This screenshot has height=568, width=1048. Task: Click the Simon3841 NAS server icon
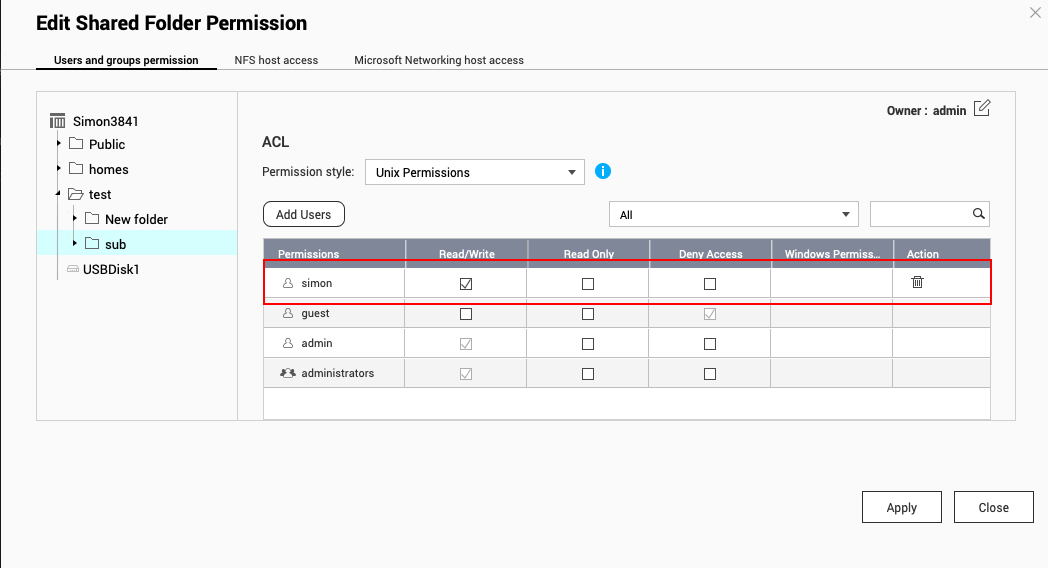tap(58, 121)
